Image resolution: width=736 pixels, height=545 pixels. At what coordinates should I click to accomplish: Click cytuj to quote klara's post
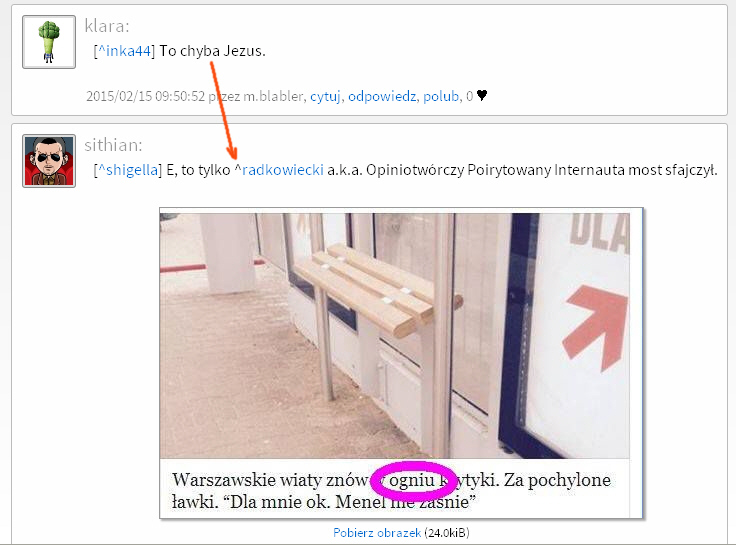tap(325, 96)
